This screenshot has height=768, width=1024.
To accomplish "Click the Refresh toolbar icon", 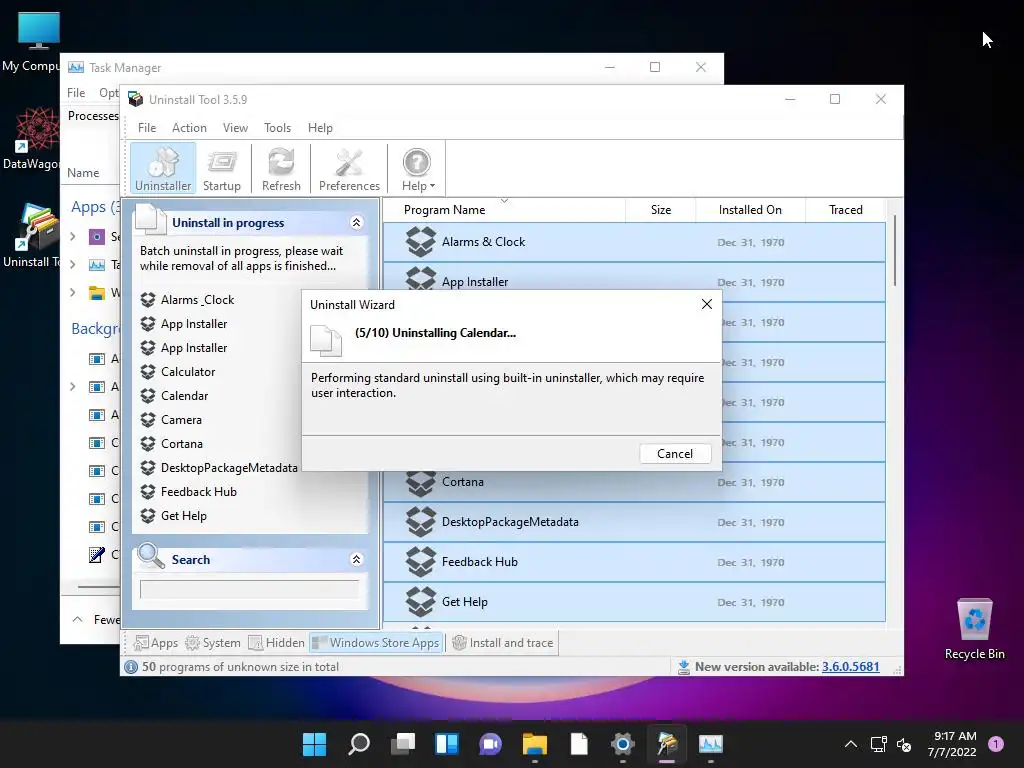I will pos(281,168).
